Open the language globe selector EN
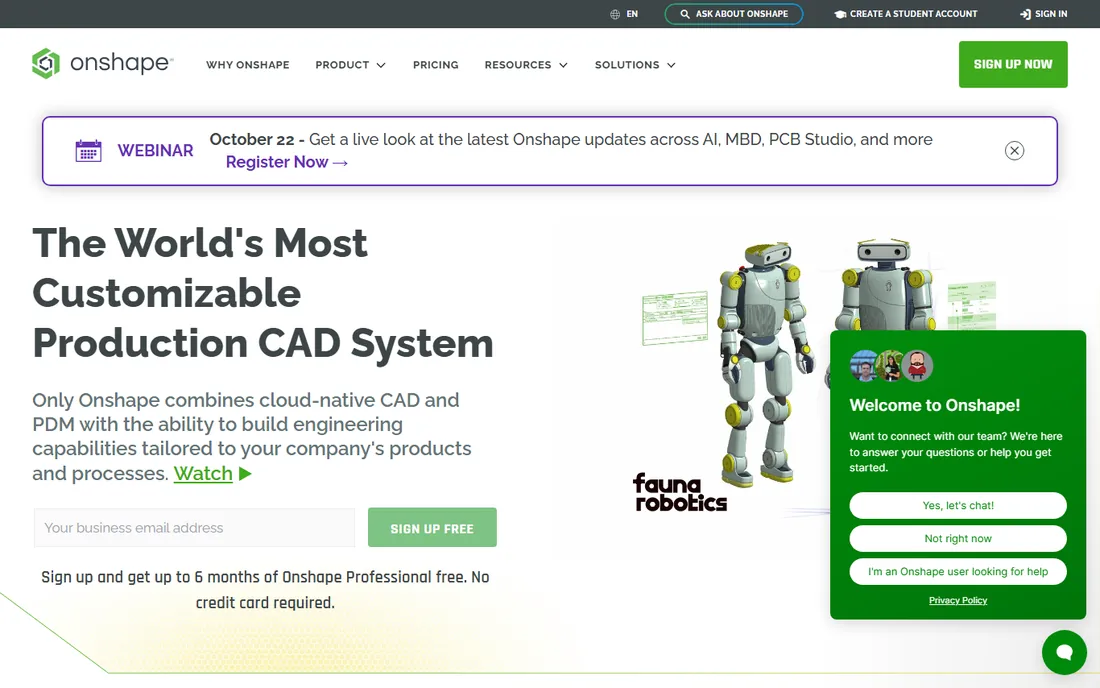The height and width of the screenshot is (688, 1100). 624,14
